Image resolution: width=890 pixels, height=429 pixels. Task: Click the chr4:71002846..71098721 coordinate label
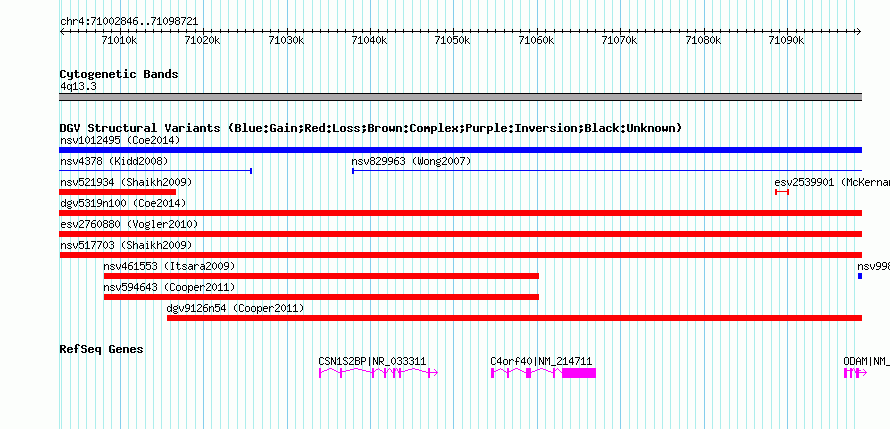click(x=129, y=22)
